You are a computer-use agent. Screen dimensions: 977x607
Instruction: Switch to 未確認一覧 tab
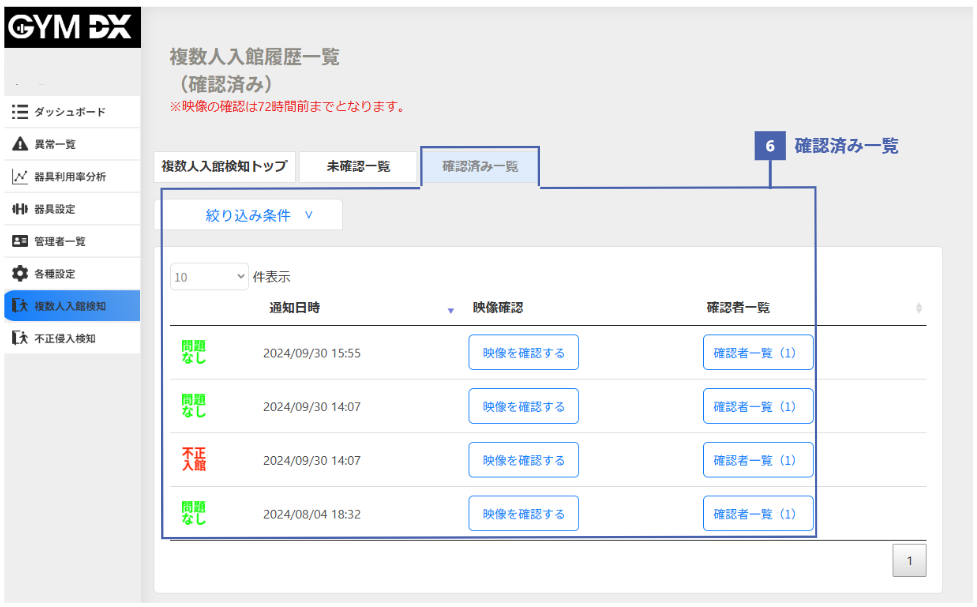pyautogui.click(x=358, y=166)
